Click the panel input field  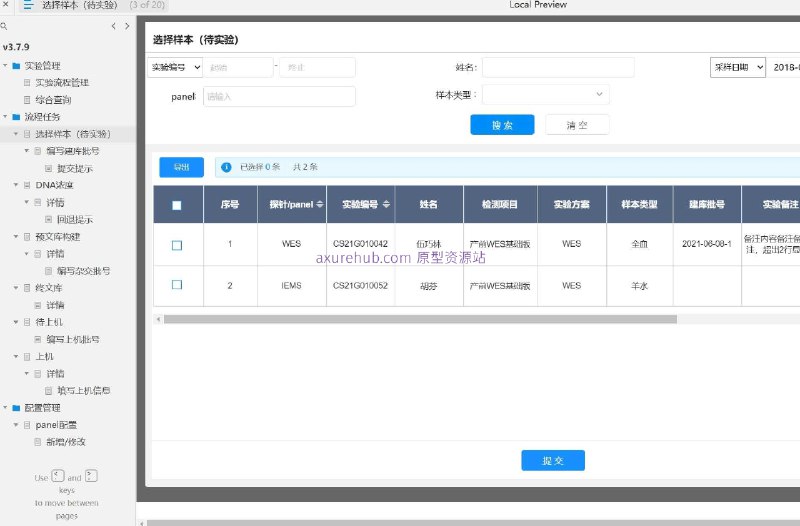tap(279, 96)
